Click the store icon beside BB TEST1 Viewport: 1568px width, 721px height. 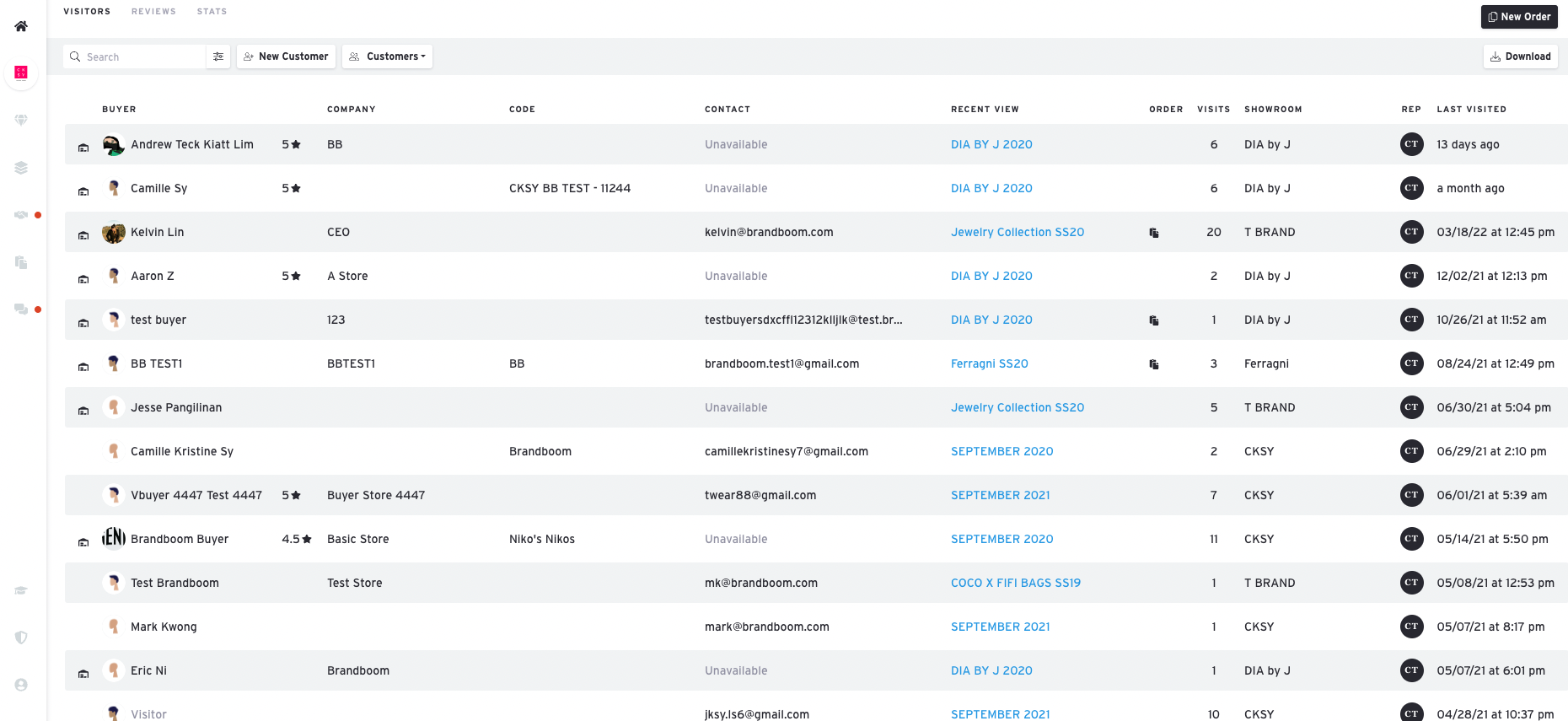tap(83, 367)
